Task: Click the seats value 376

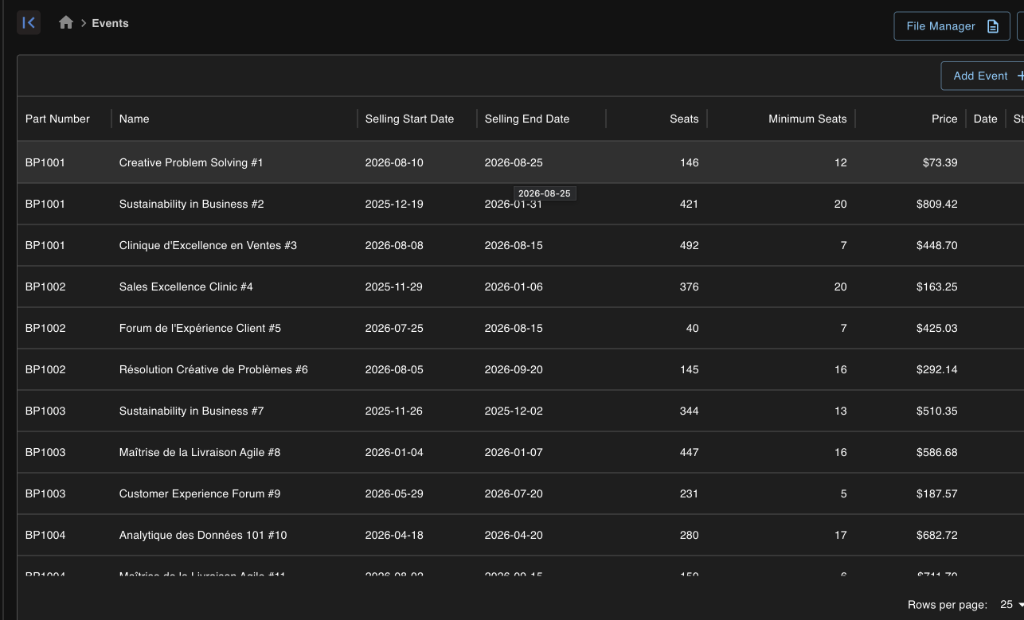Action: click(x=689, y=287)
